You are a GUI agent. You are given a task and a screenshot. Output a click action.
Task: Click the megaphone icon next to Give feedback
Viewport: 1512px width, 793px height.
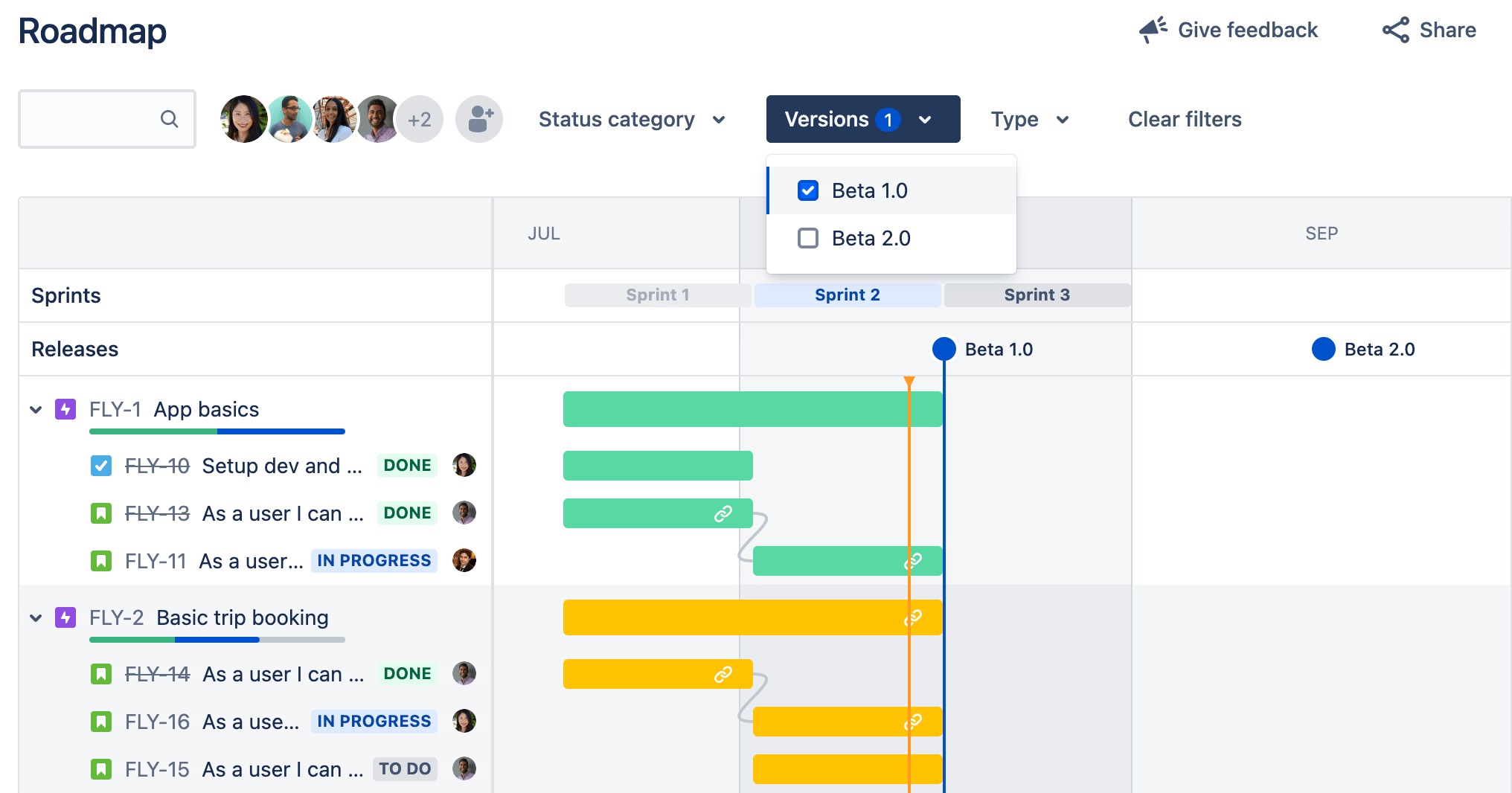(1152, 29)
